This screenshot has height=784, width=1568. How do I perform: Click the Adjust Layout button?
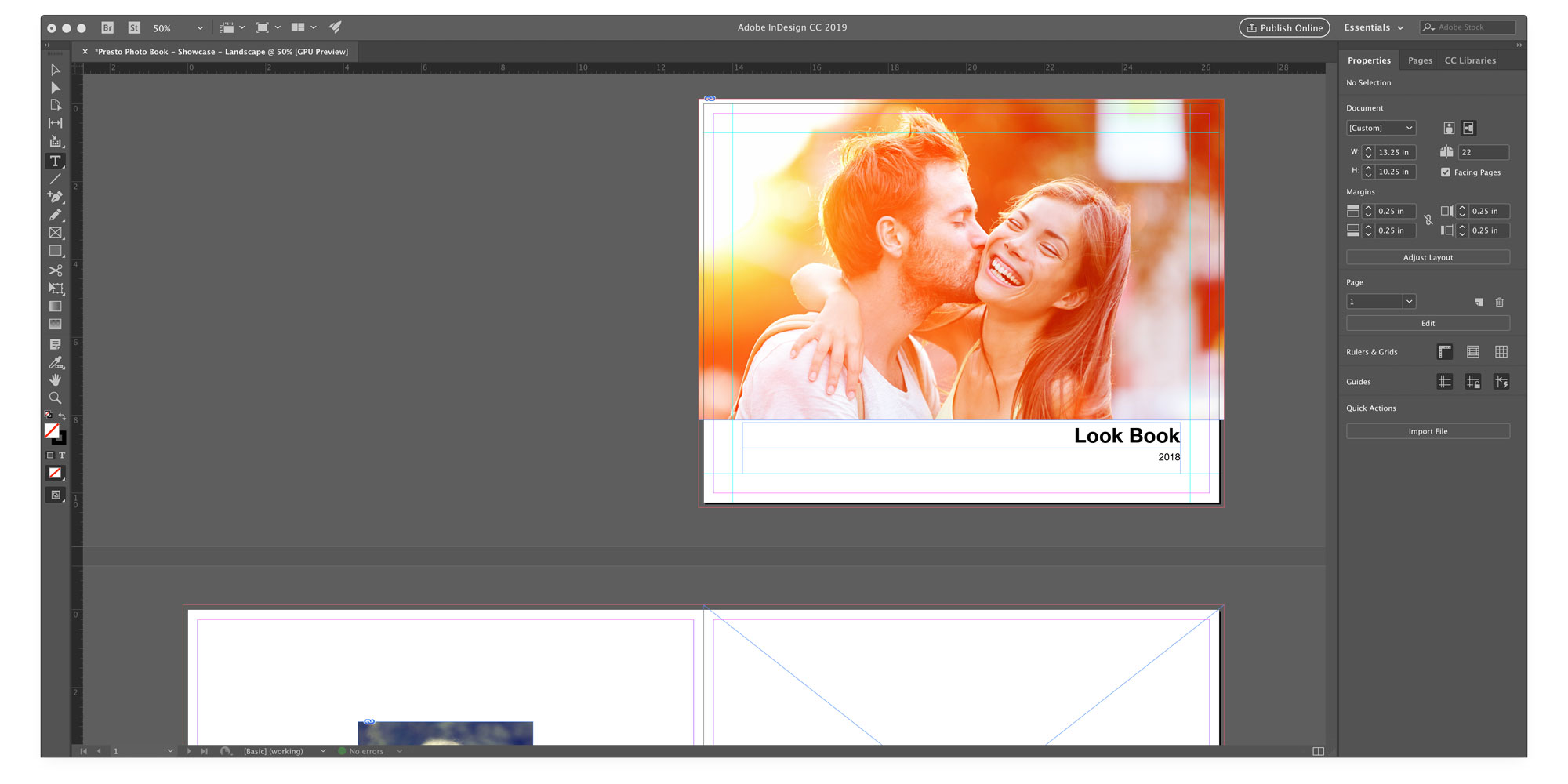click(1427, 257)
